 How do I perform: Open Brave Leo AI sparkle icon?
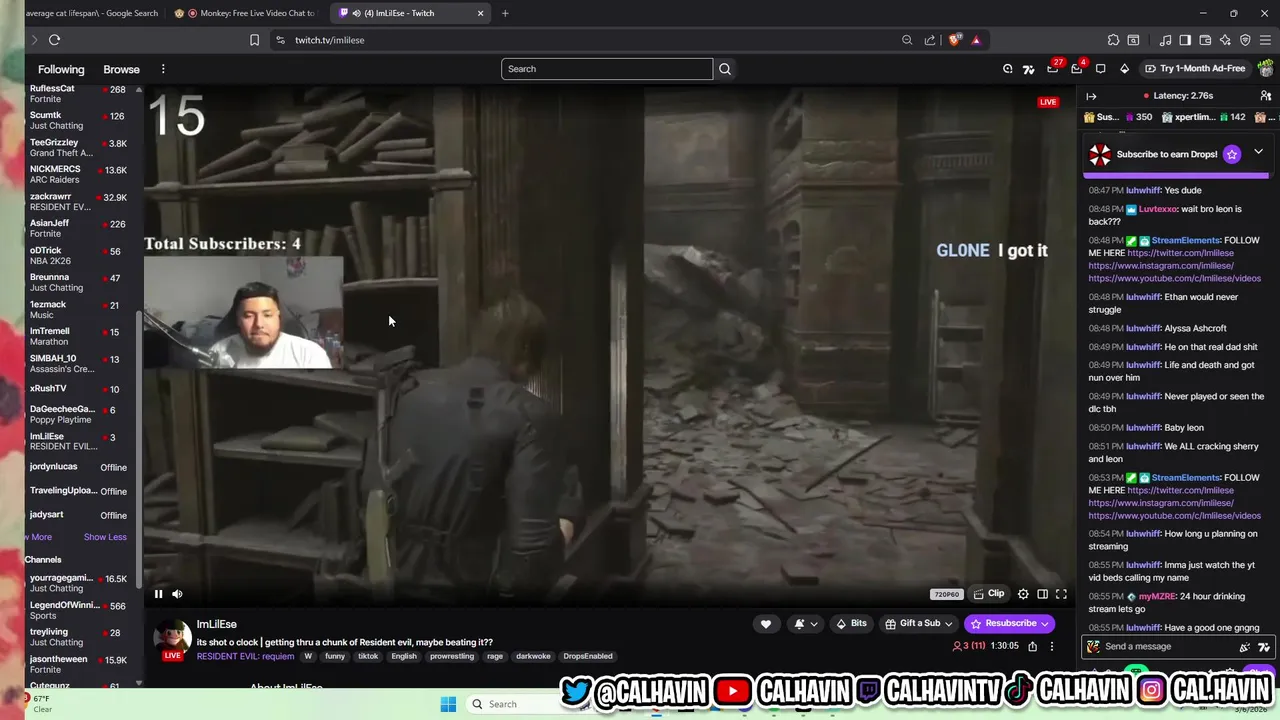[x=1225, y=40]
